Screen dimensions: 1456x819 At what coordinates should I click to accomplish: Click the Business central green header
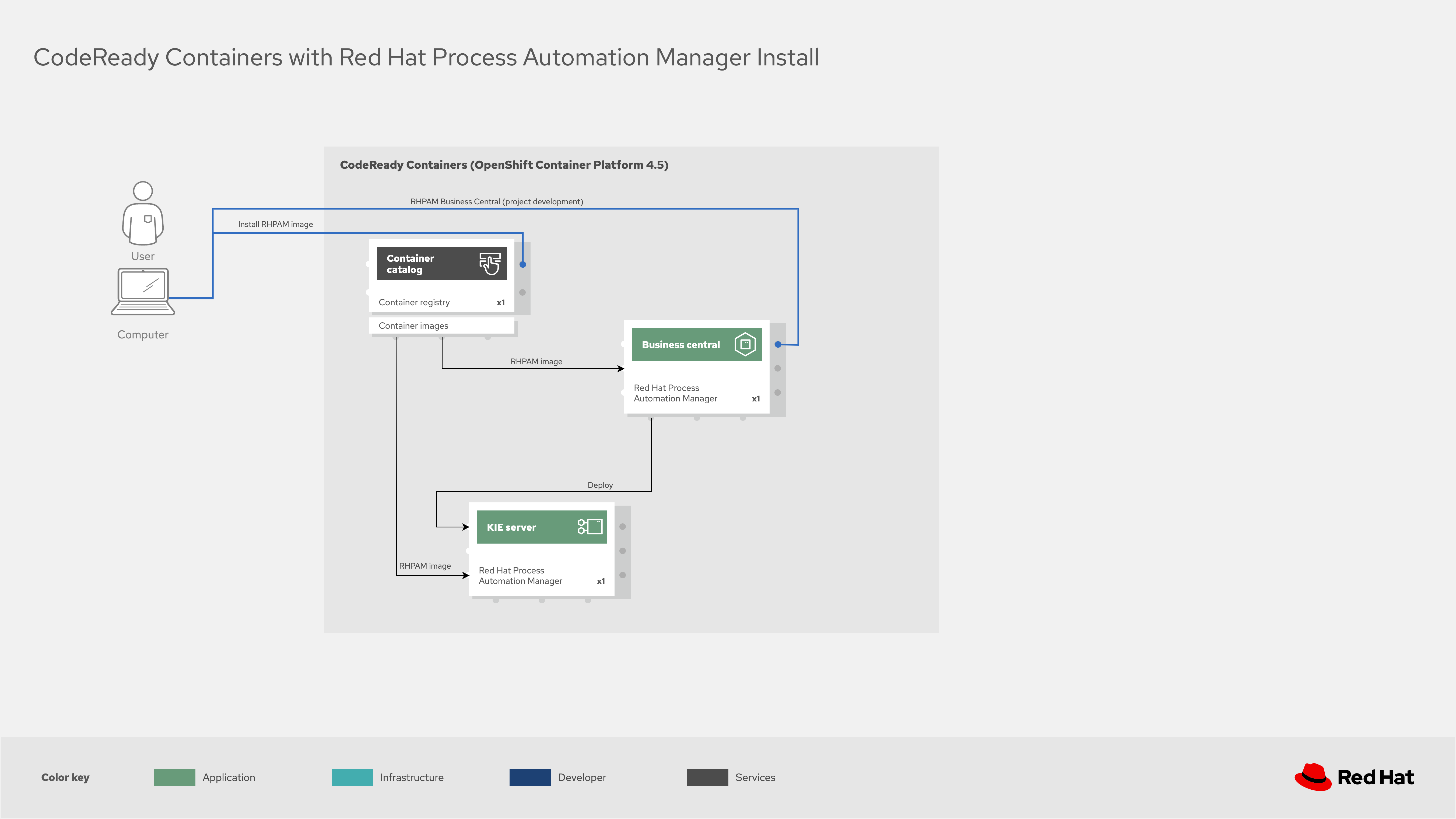coord(680,345)
